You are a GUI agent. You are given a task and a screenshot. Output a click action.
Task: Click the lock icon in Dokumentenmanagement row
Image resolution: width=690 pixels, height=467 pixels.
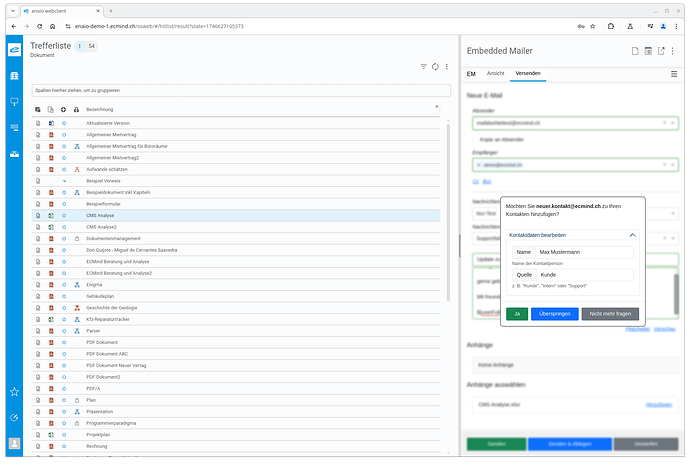tap(77, 239)
